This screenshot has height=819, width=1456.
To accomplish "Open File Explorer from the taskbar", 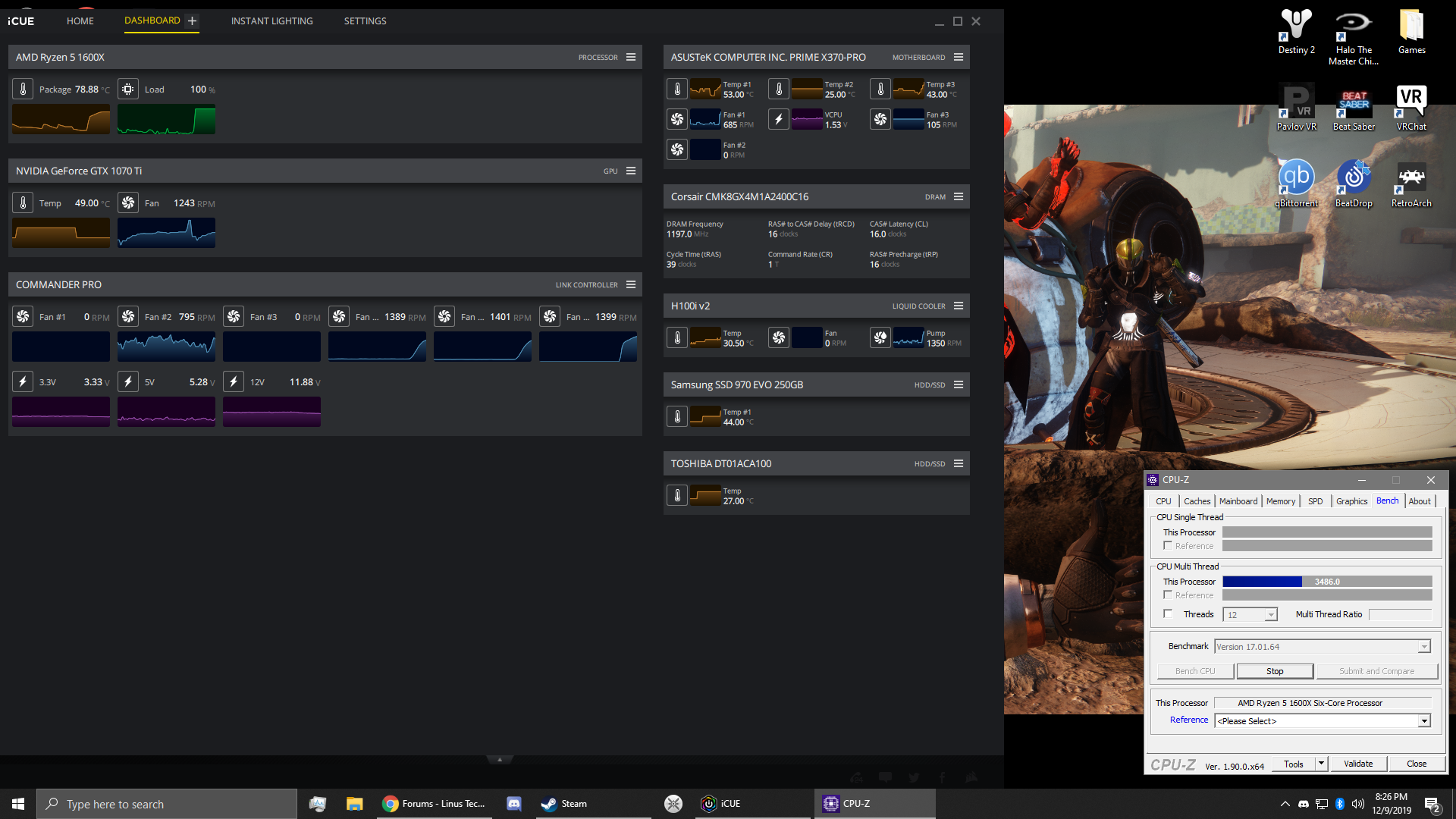I will [354, 804].
